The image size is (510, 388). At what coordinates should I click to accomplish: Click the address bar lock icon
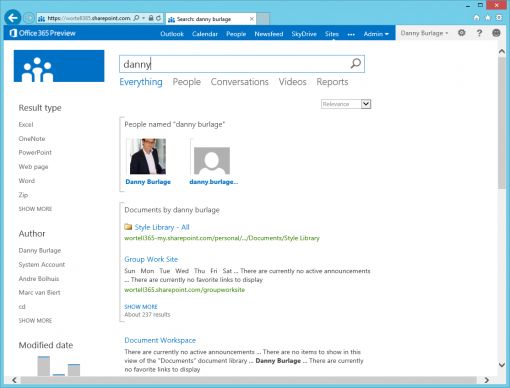pos(151,18)
